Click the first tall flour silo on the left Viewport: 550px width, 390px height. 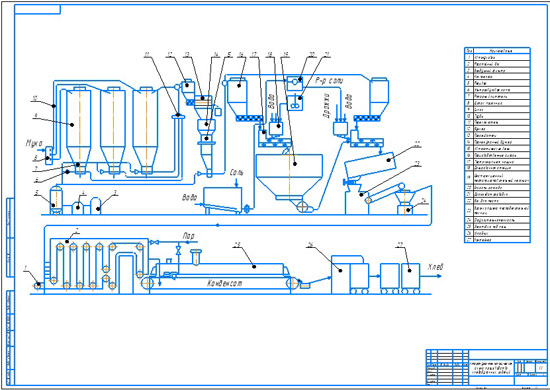coord(78,130)
